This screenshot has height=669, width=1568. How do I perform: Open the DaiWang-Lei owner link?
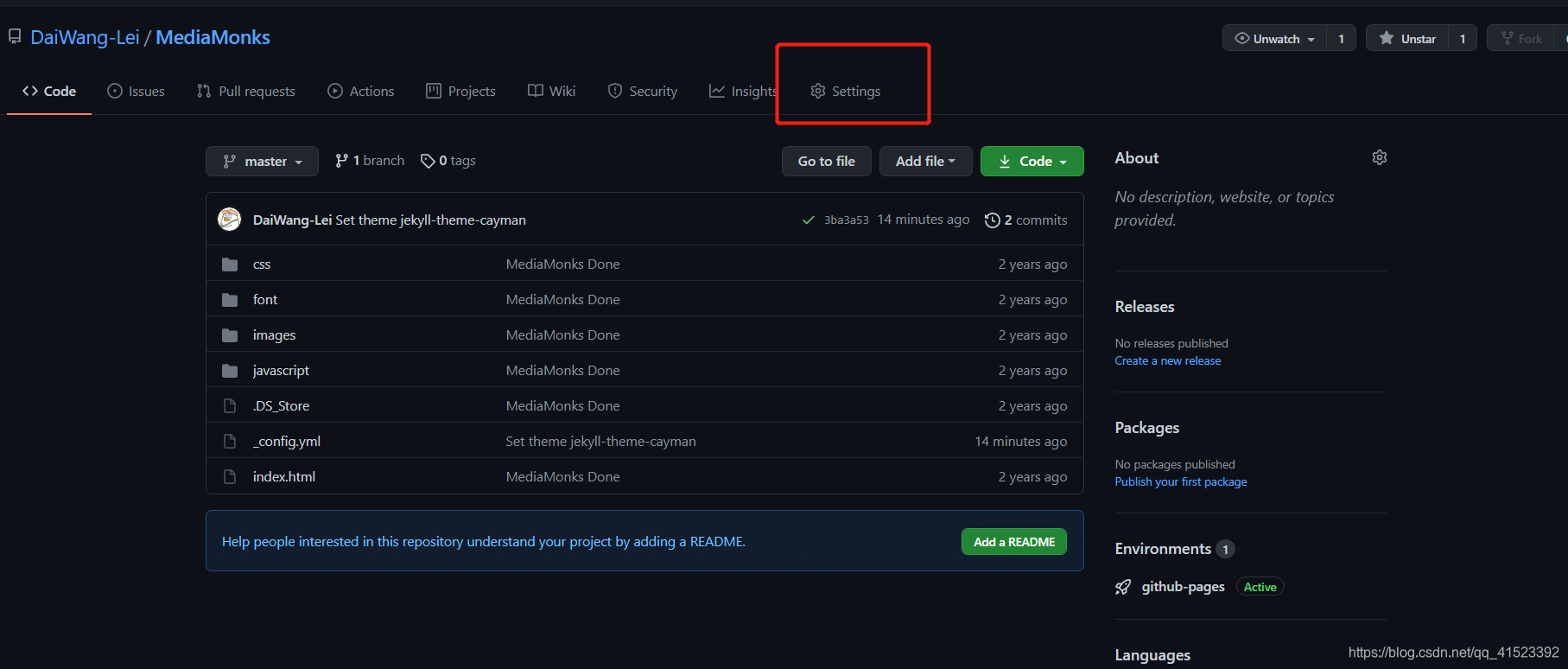click(x=85, y=37)
